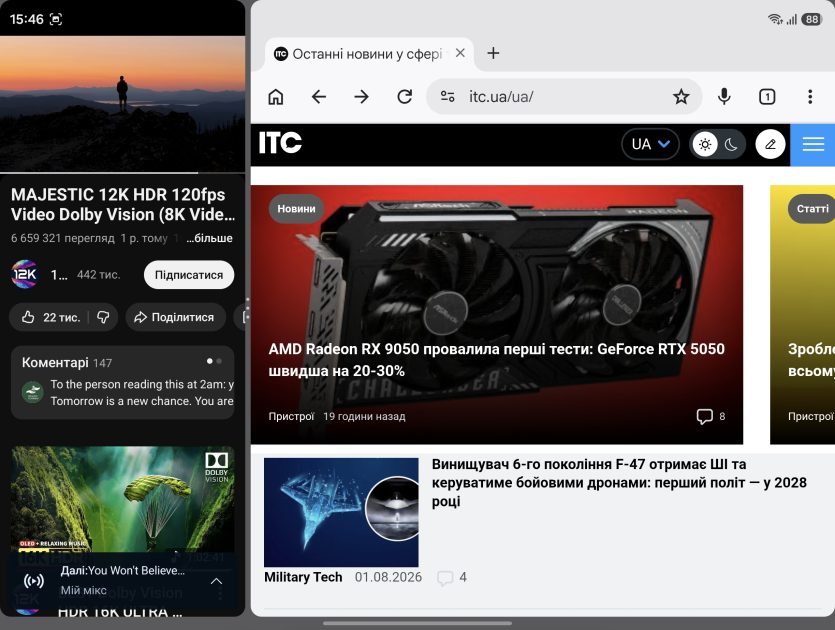835x630 pixels.
Task: Open the tab switcher showing 1
Action: click(x=767, y=97)
